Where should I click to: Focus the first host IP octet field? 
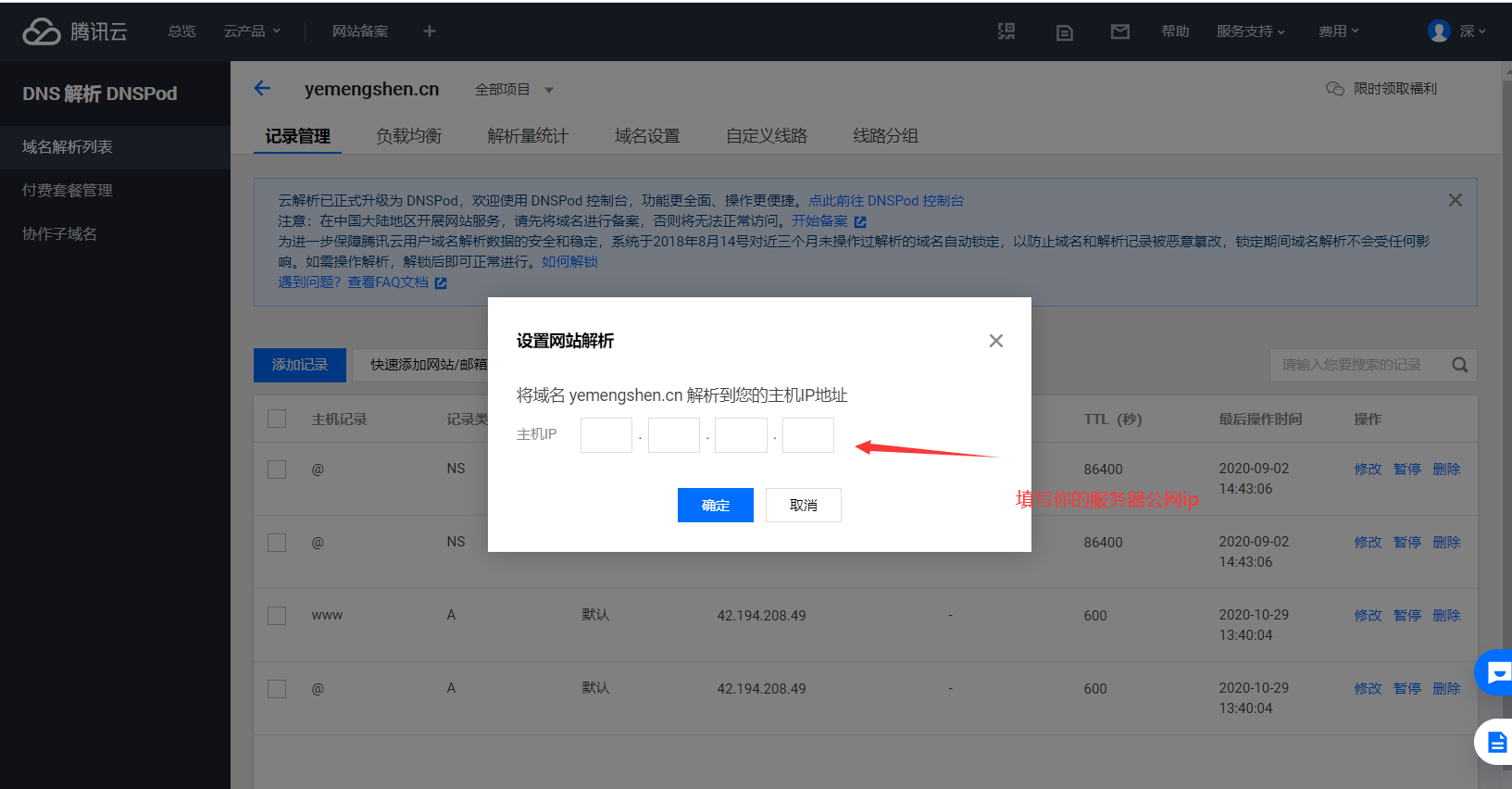point(606,435)
